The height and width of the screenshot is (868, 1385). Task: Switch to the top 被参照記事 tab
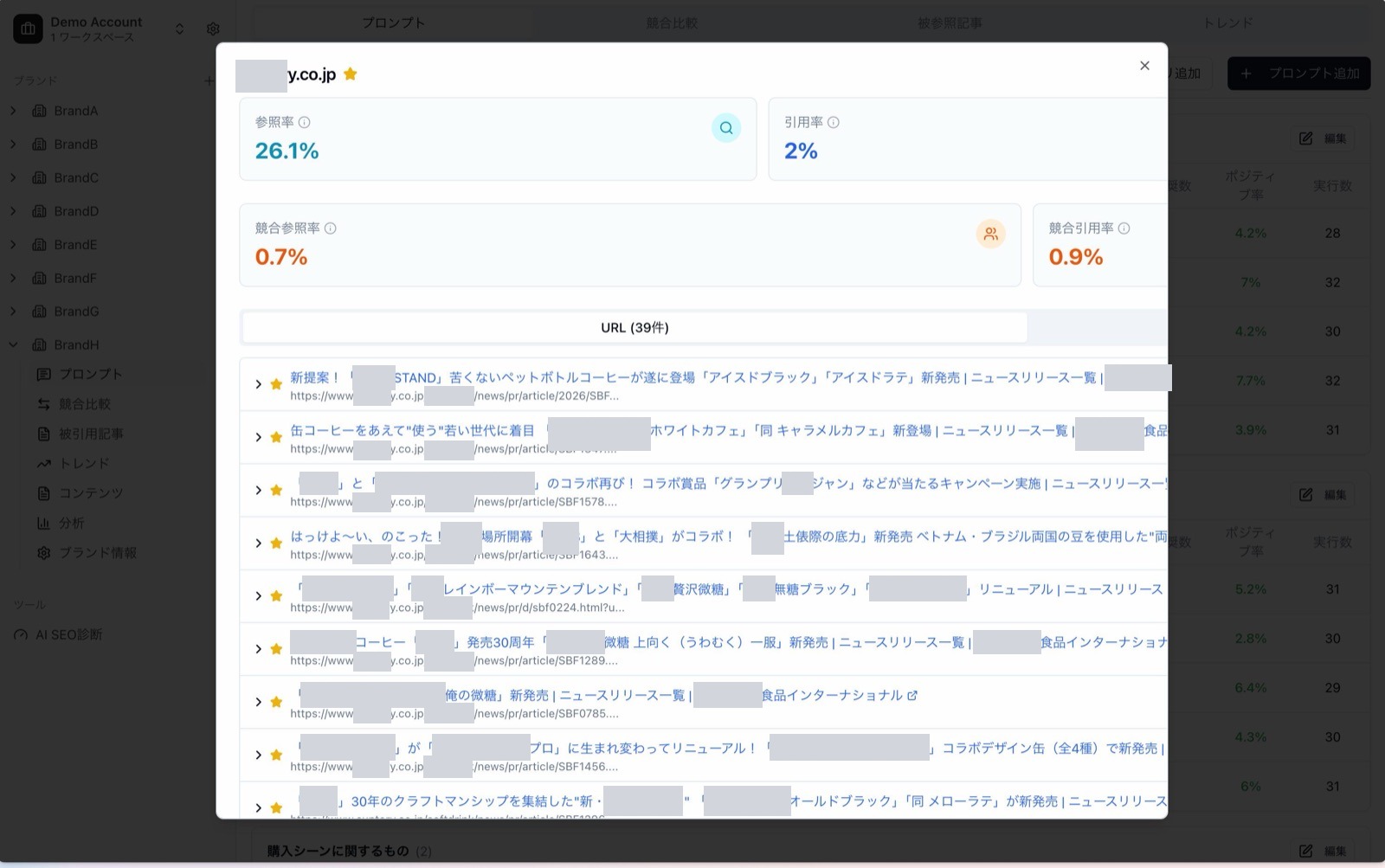tap(950, 23)
